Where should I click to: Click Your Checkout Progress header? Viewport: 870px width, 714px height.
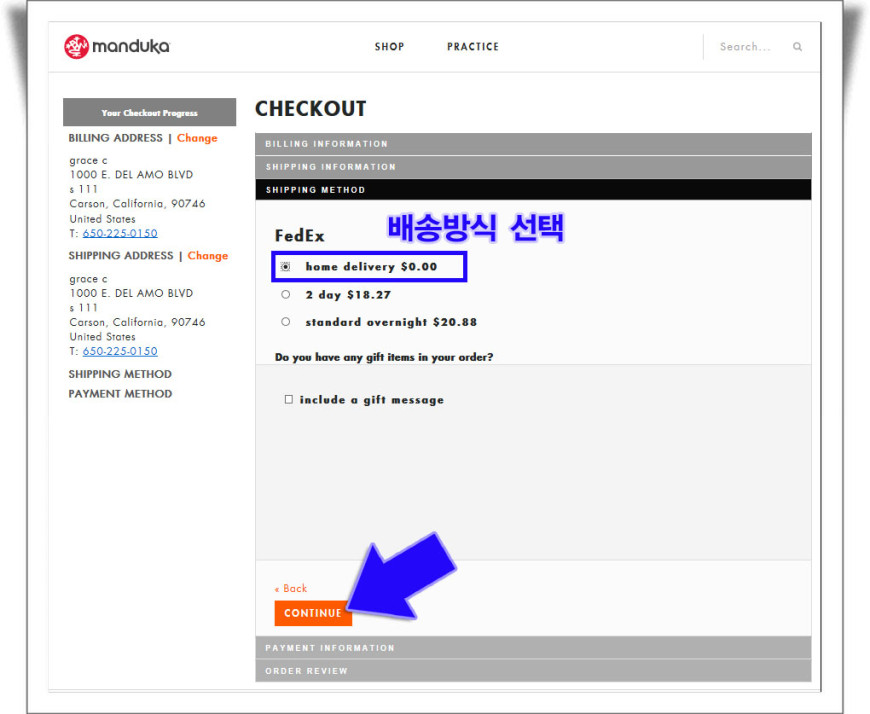149,112
